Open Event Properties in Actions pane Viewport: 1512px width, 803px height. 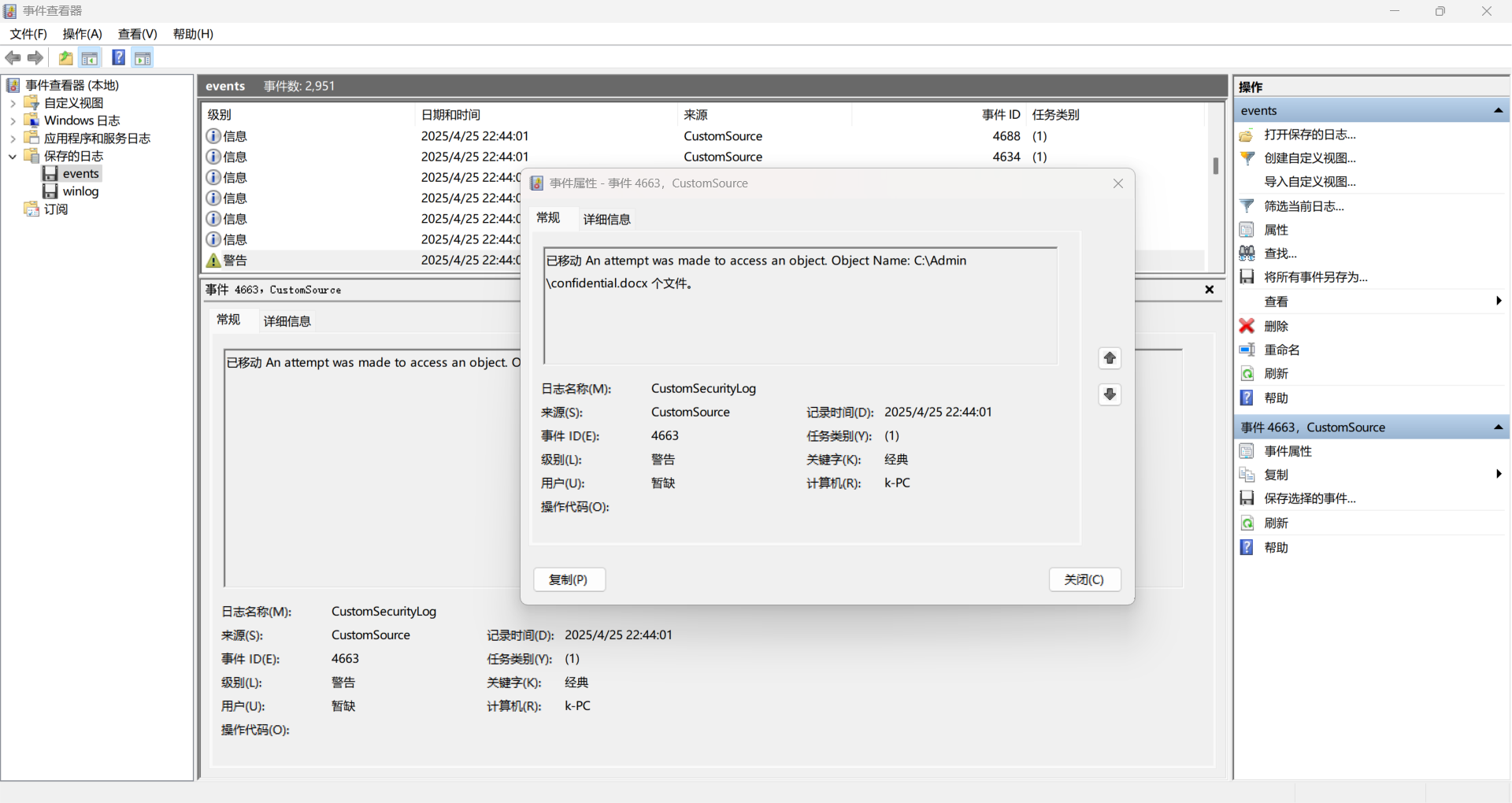click(x=1288, y=451)
